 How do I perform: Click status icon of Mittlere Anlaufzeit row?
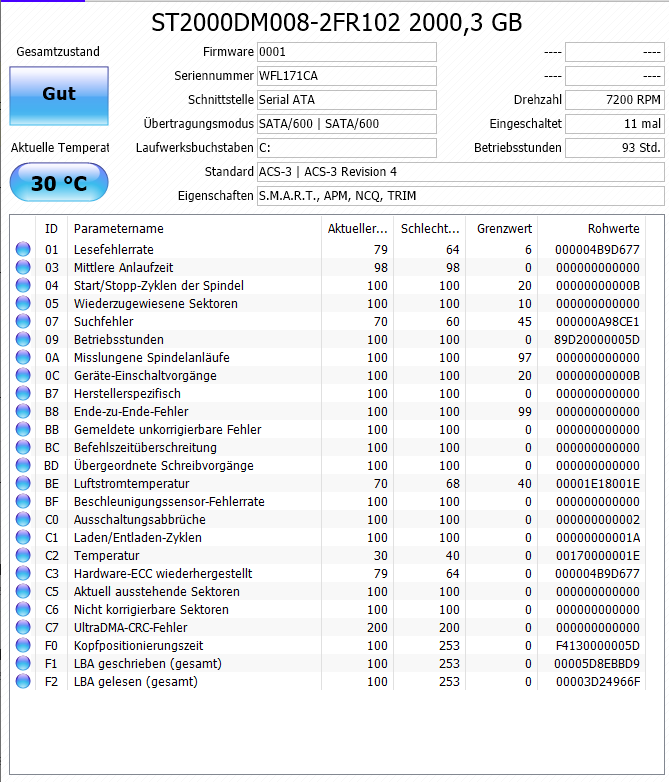coord(23,267)
